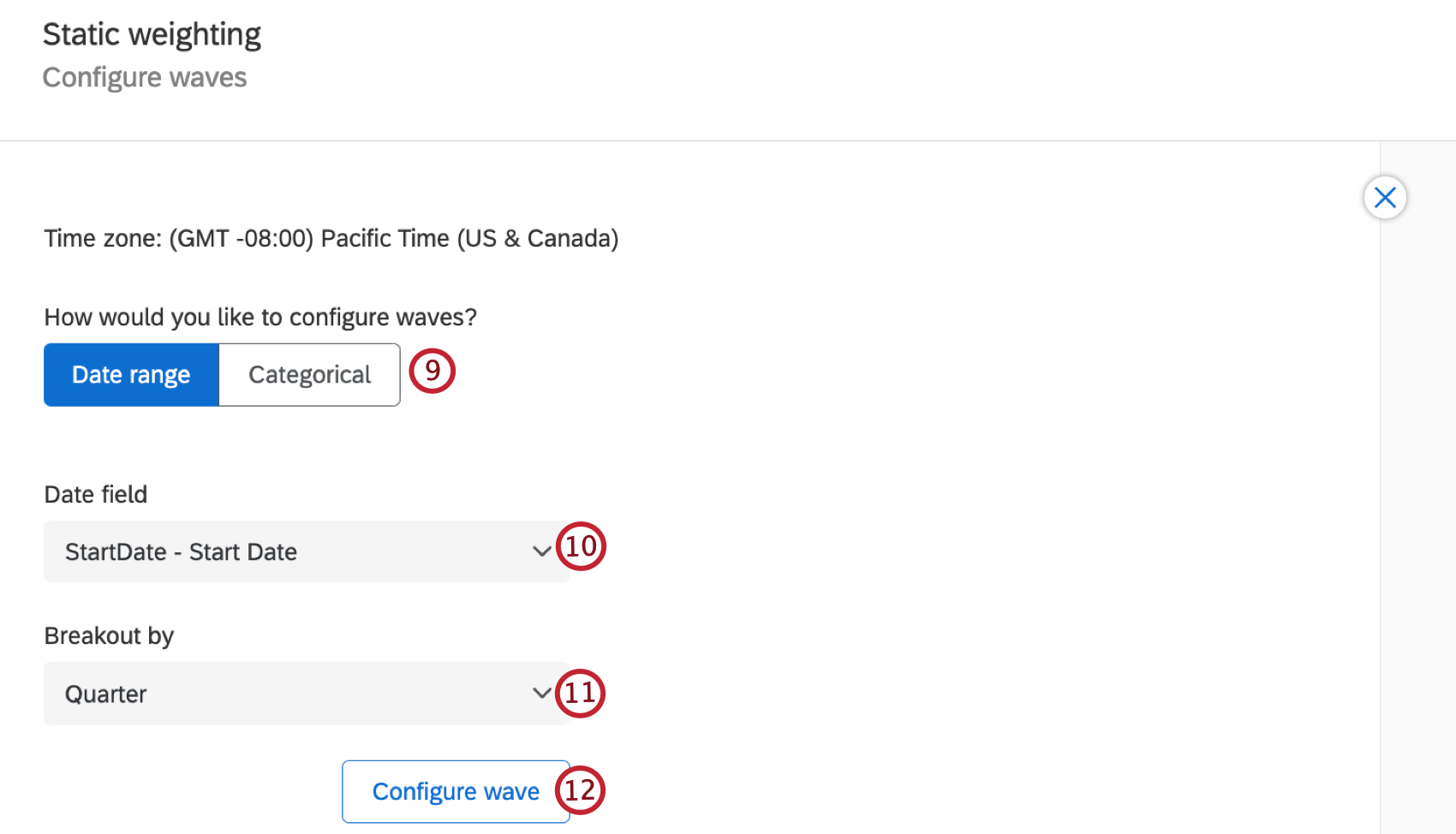Click the down arrow beside Quarter
The width and height of the screenshot is (1456, 834).
pyautogui.click(x=541, y=694)
